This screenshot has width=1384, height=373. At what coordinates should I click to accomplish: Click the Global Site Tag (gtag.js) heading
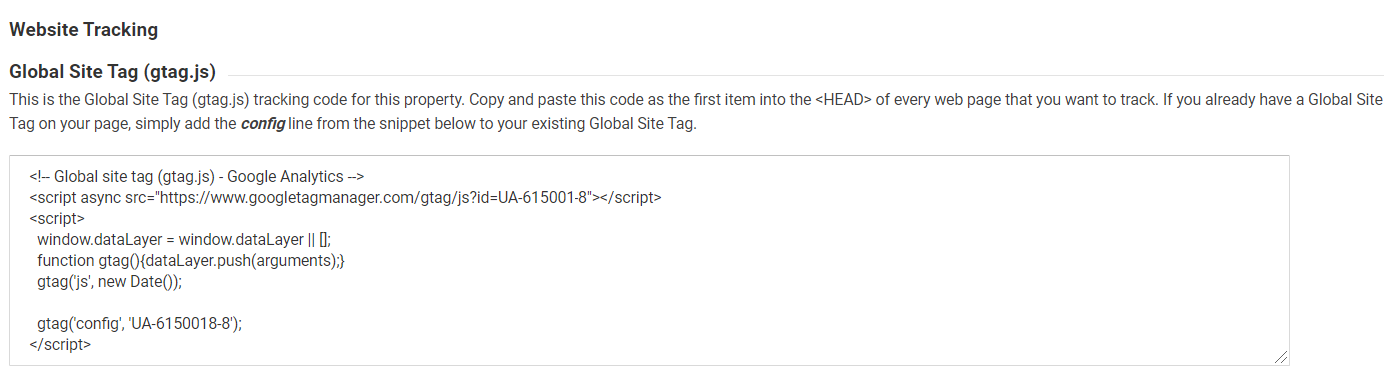click(x=112, y=72)
